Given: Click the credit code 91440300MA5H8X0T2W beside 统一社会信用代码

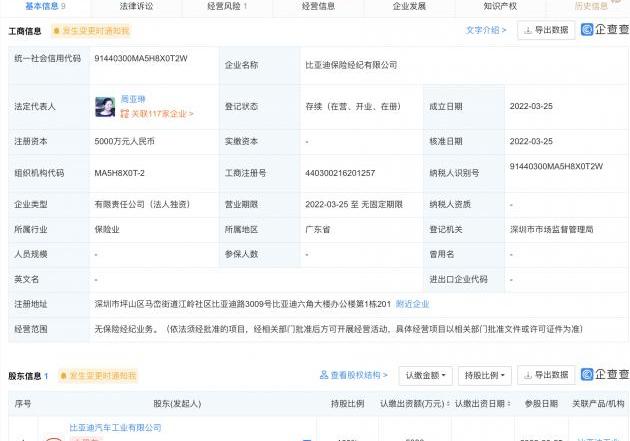Looking at the screenshot, I should [141, 59].
